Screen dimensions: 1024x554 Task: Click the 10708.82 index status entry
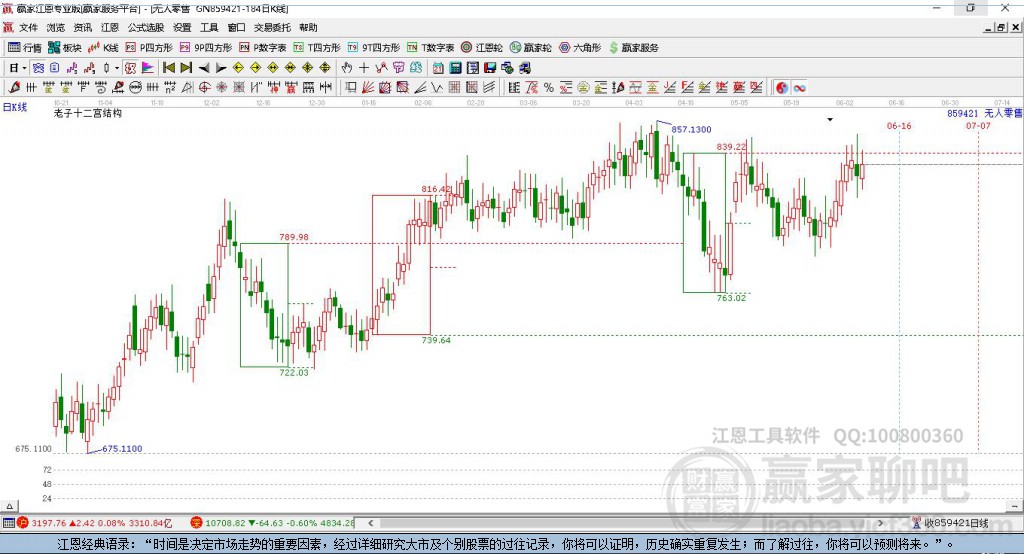[x=272, y=523]
